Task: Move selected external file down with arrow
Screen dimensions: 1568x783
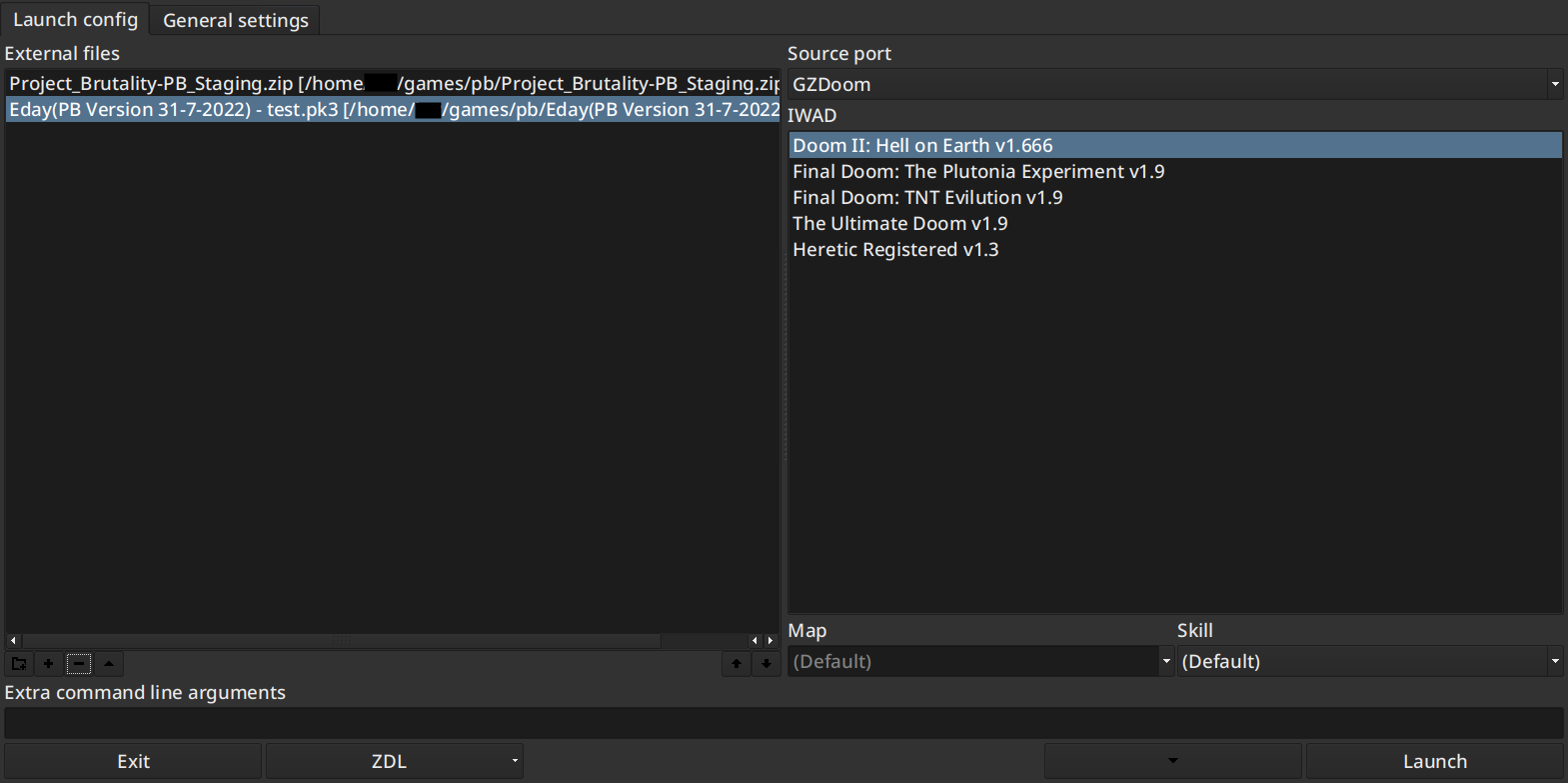Action: (767, 663)
